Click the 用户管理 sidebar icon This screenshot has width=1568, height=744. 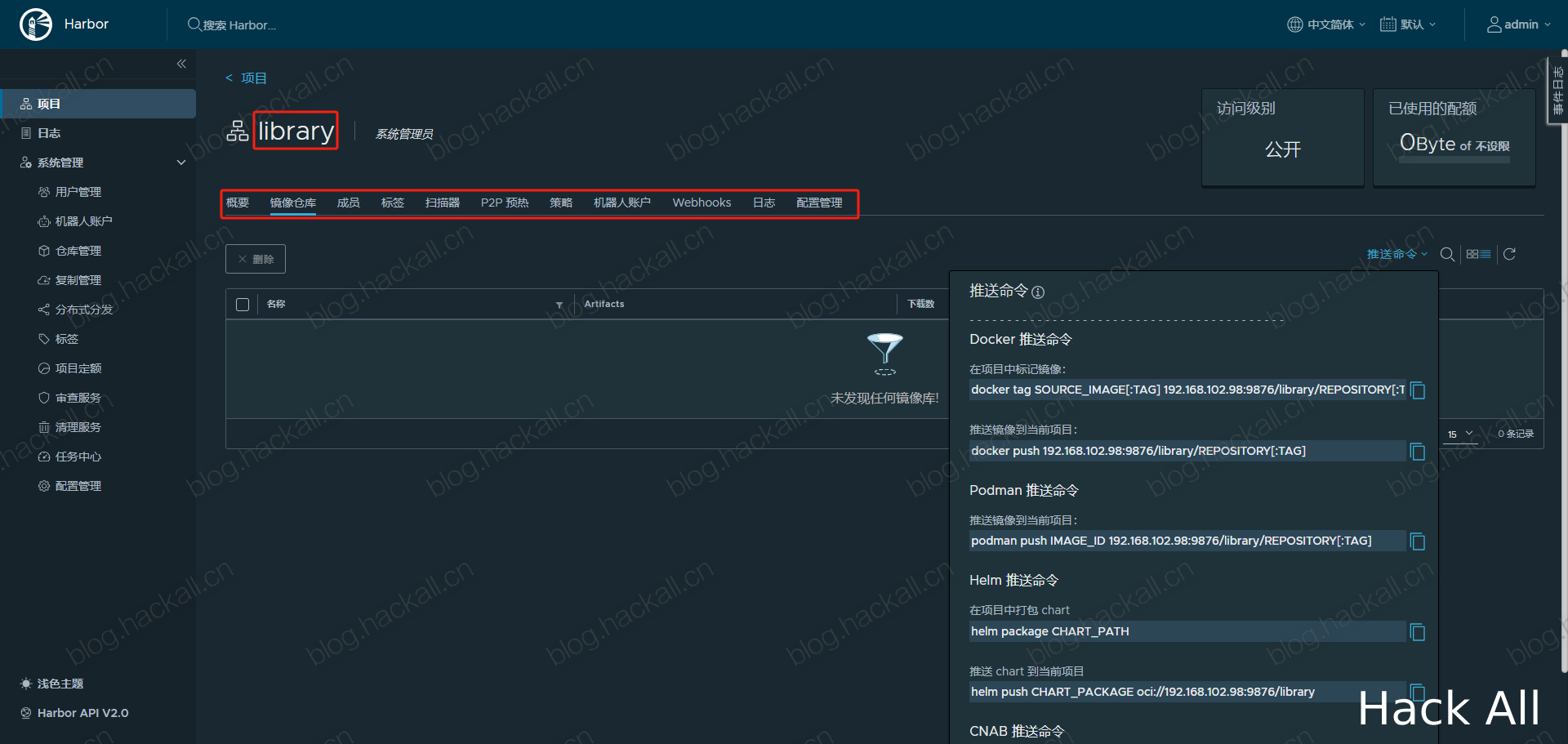[44, 192]
